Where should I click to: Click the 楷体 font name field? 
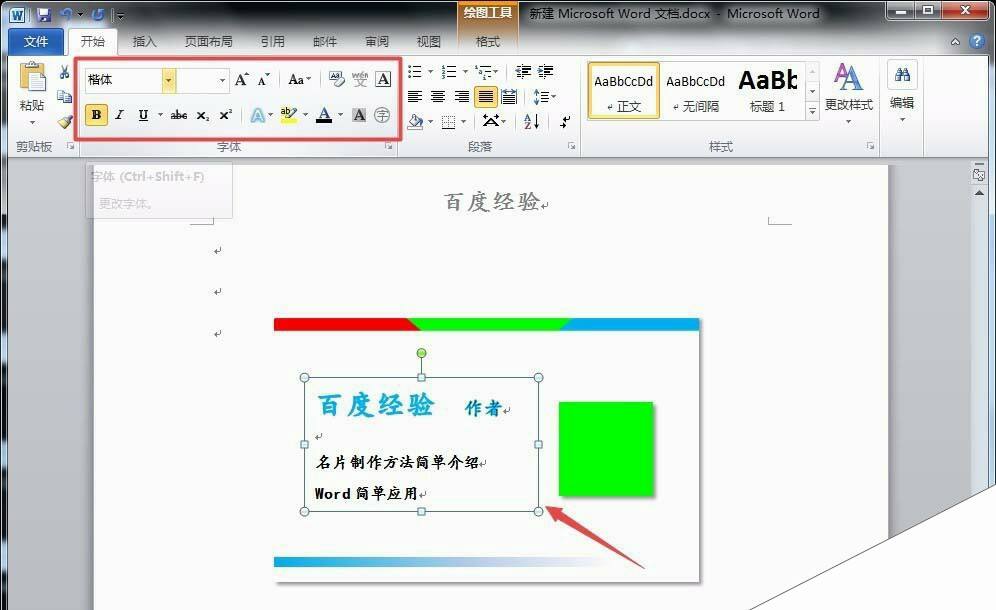[x=124, y=81]
